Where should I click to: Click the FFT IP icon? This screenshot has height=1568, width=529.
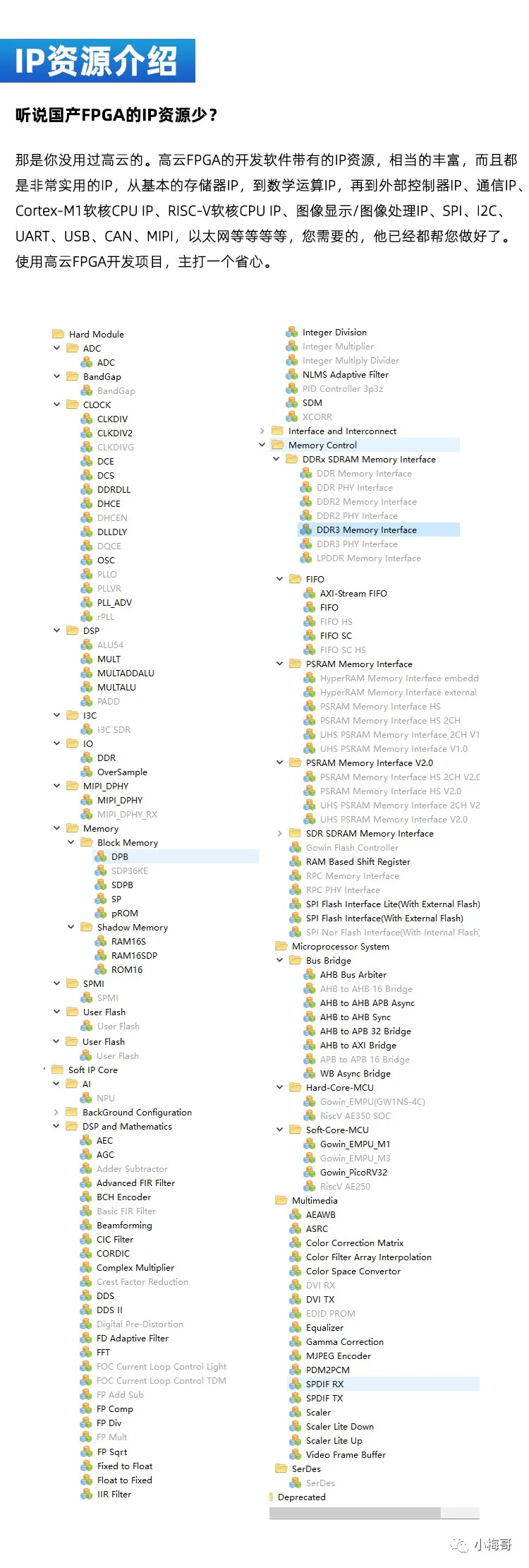pyautogui.click(x=86, y=1352)
